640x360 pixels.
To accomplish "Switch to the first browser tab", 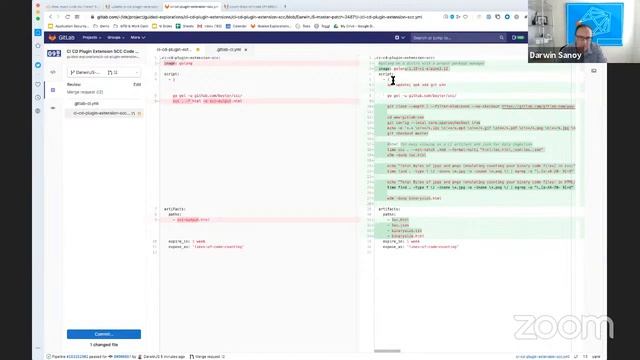I will 73,7.
